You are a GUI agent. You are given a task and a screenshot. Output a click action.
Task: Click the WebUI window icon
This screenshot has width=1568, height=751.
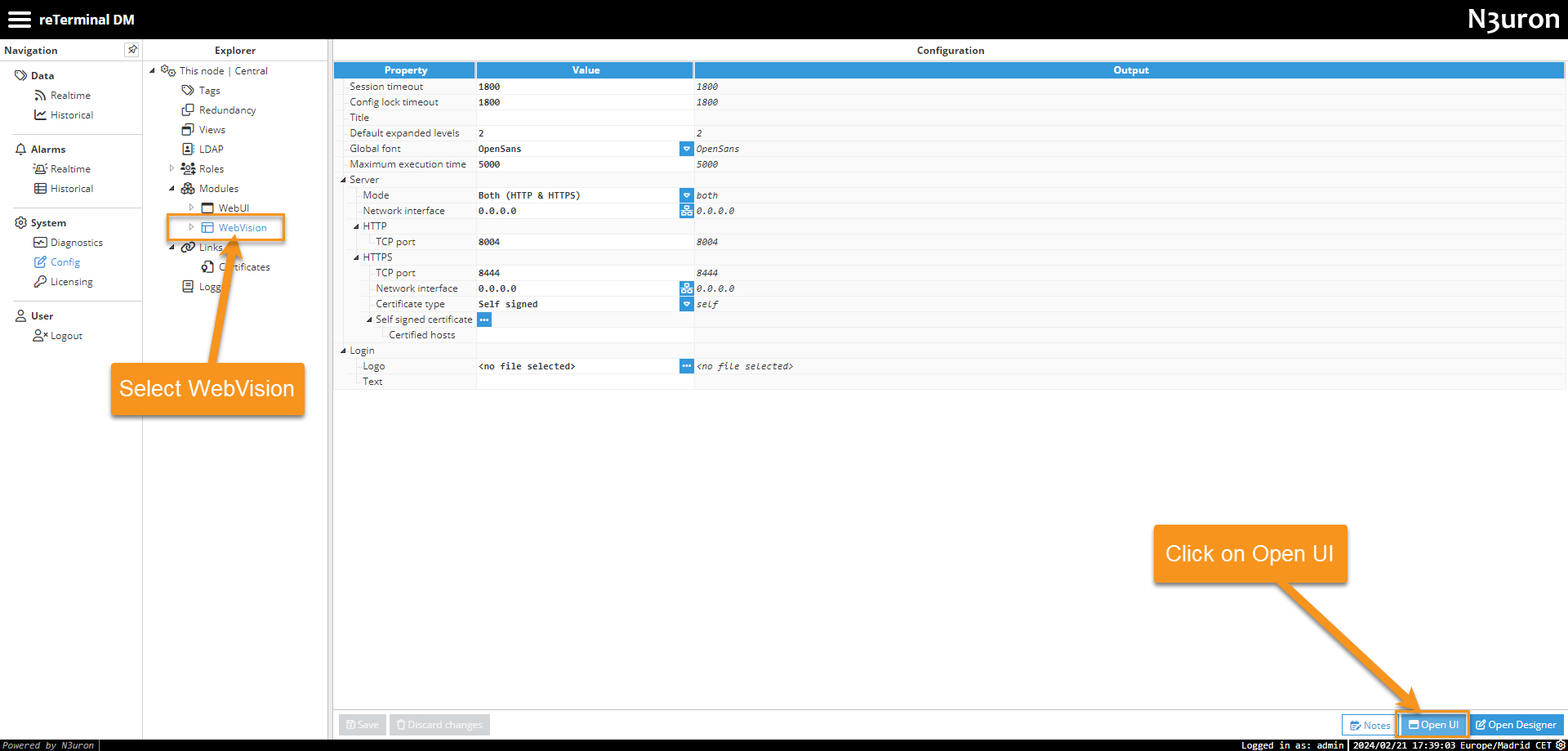207,208
